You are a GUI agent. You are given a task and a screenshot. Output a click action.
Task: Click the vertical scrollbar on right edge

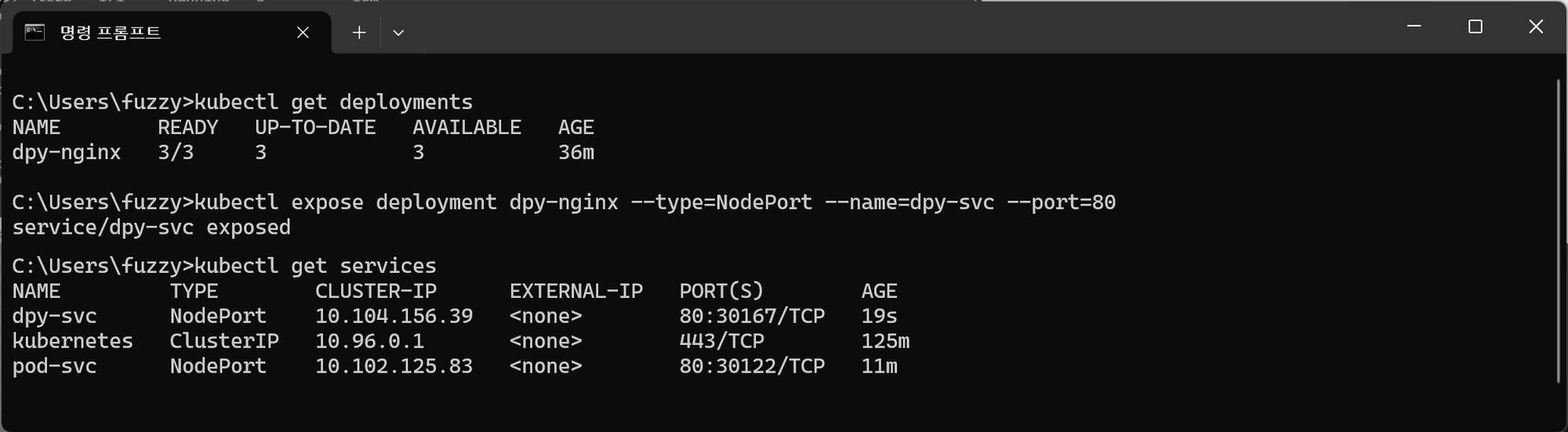point(1558,231)
